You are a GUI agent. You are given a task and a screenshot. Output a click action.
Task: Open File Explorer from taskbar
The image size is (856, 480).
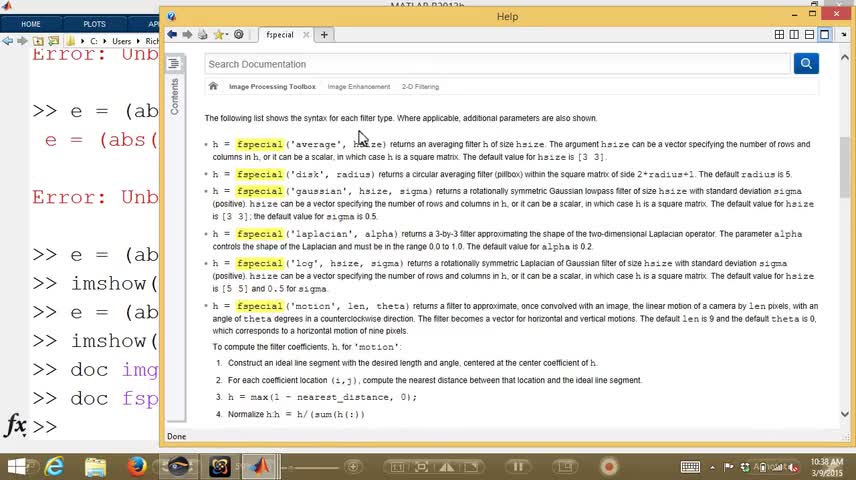(96, 467)
